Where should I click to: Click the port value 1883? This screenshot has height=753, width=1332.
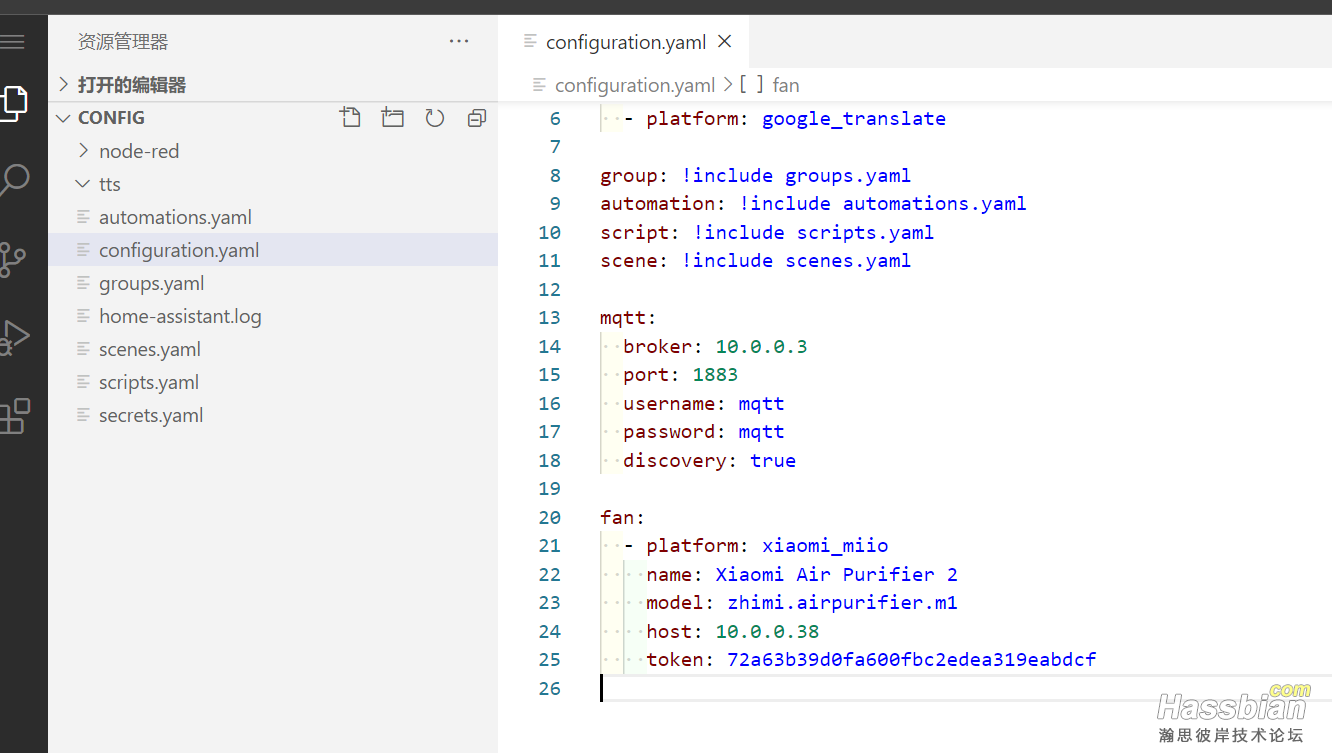point(715,375)
